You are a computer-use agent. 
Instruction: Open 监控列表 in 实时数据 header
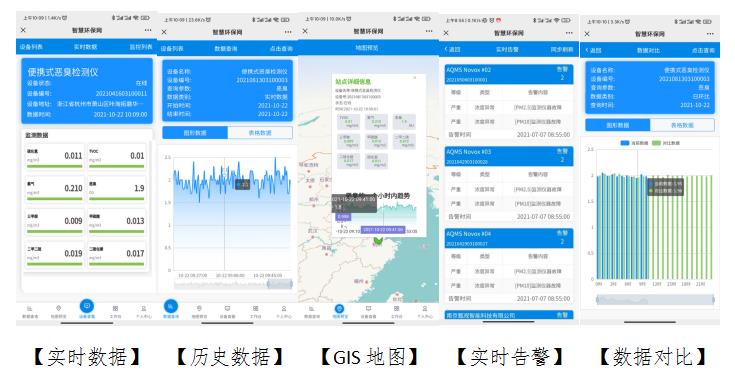click(x=141, y=47)
